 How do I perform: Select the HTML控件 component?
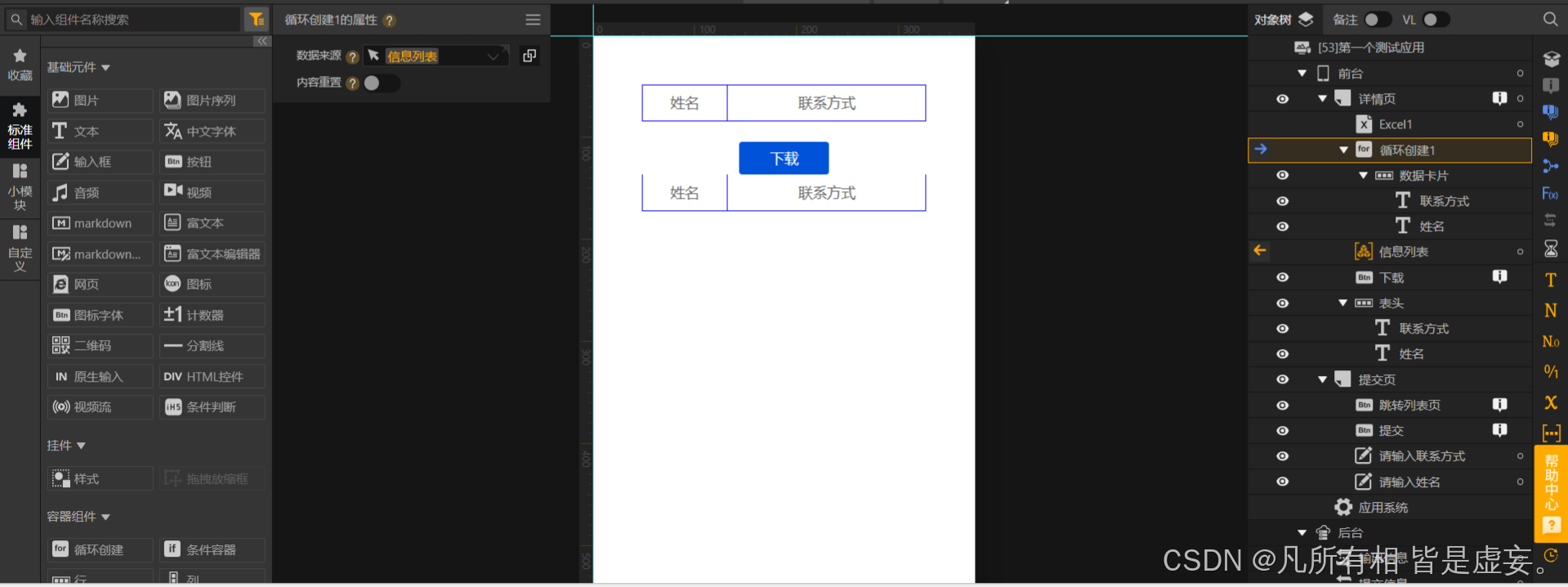tap(212, 376)
